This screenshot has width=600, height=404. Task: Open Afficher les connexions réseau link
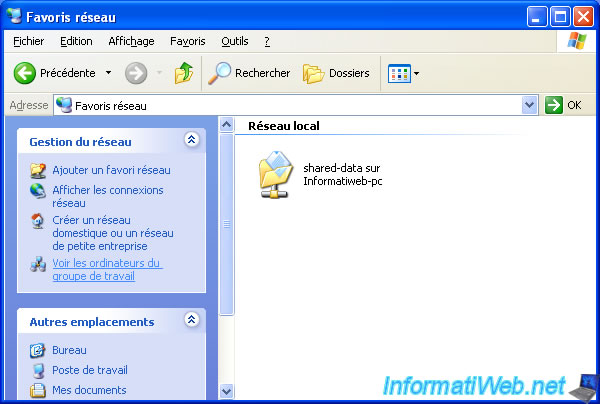[x=108, y=197]
